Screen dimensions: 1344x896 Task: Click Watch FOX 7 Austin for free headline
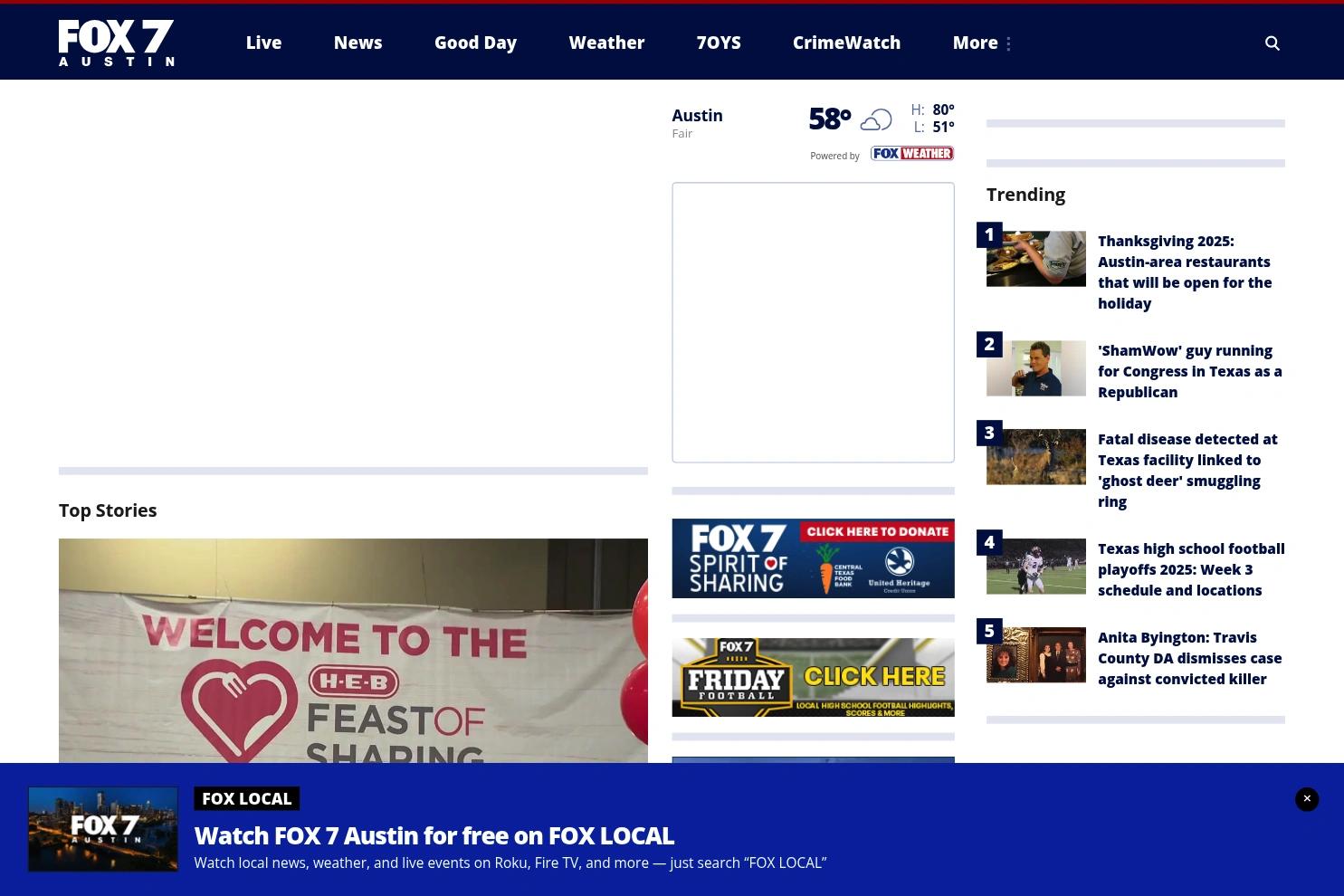coord(434,835)
